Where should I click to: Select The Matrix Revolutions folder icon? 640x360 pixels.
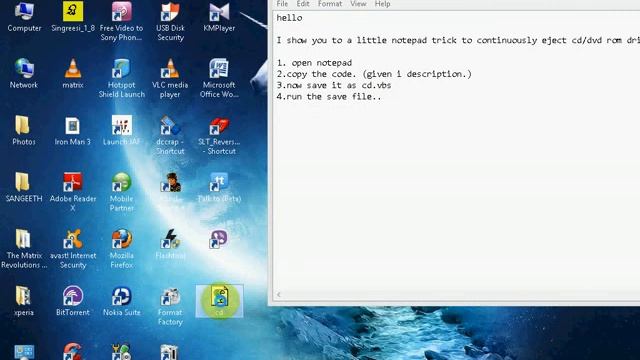click(x=24, y=249)
